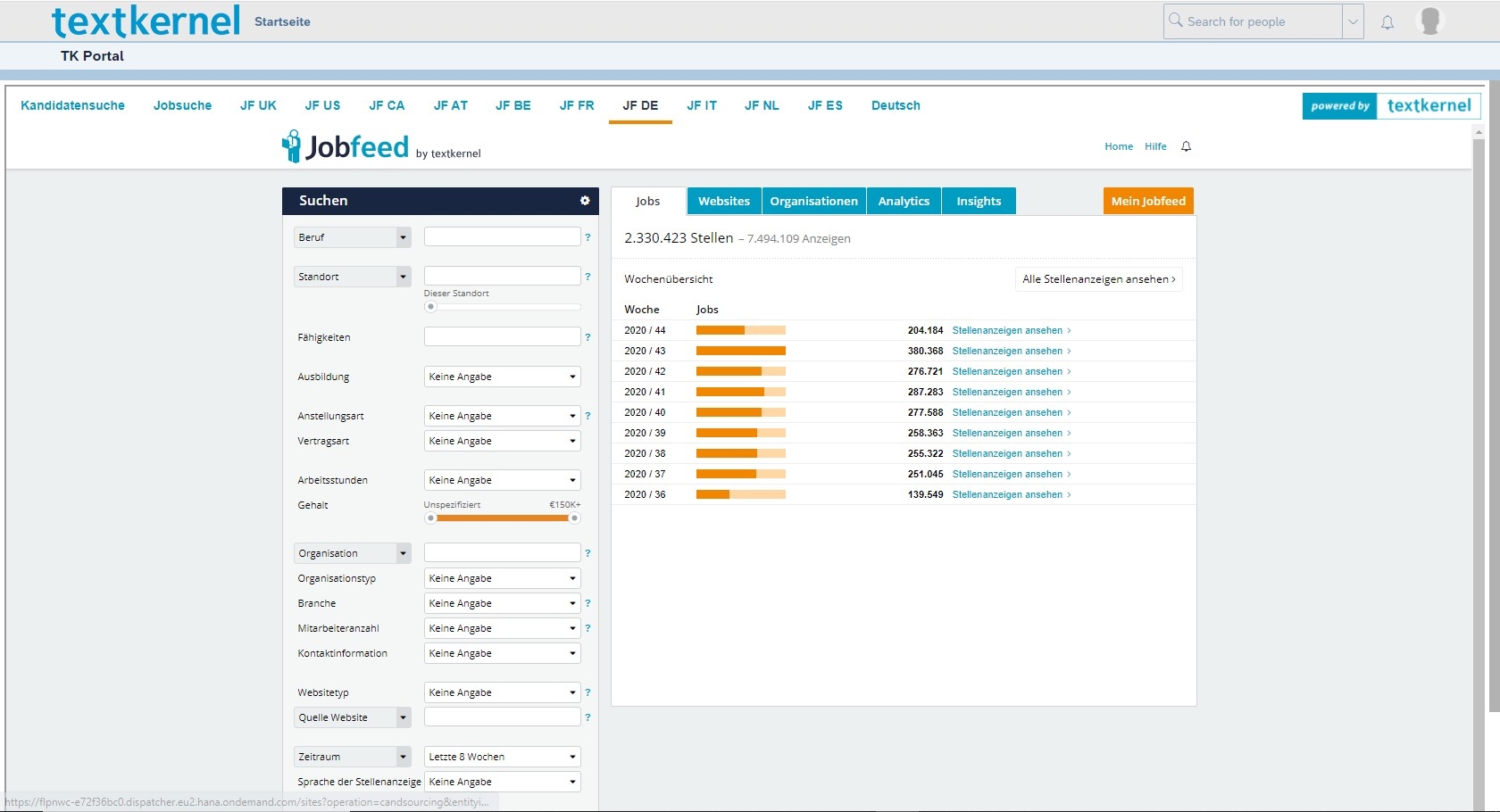Click the Hilfe link
Image resolution: width=1500 pixels, height=812 pixels.
[x=1155, y=146]
